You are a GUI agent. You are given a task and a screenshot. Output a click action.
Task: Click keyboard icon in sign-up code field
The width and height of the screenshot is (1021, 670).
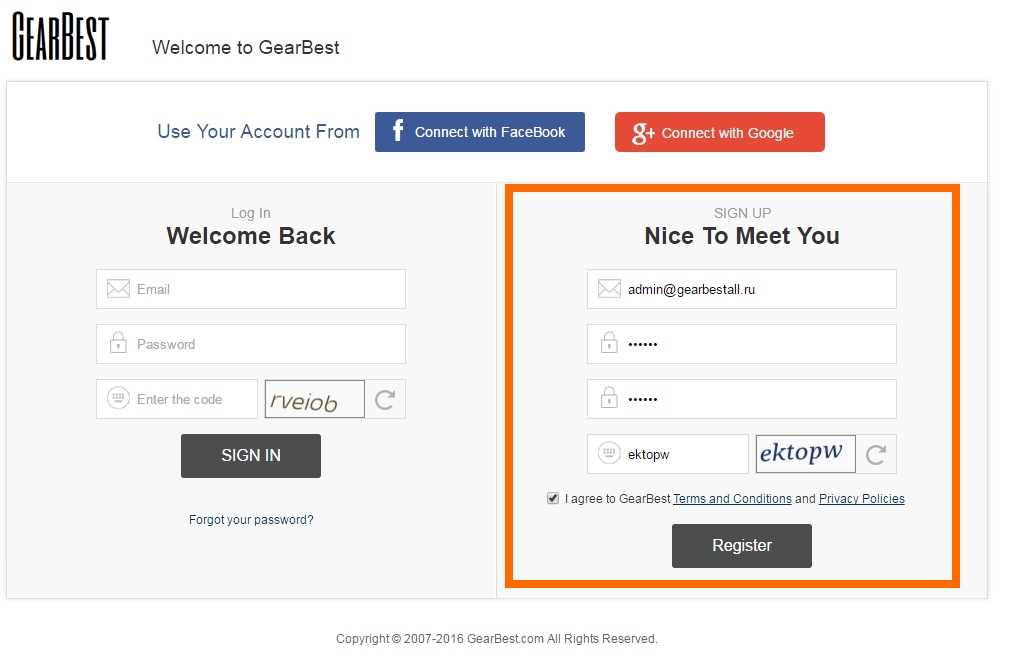click(609, 454)
